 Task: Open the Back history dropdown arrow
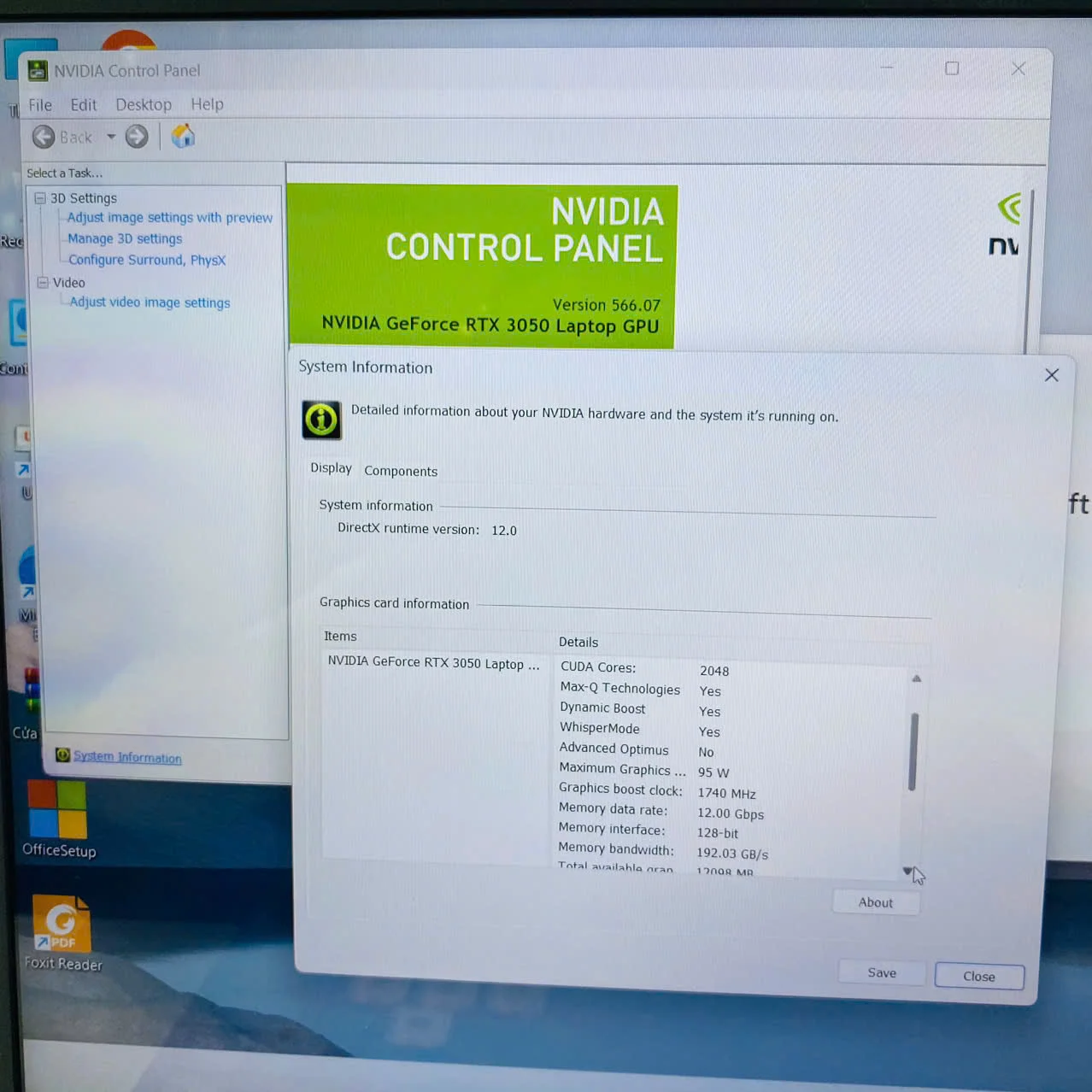coord(111,137)
